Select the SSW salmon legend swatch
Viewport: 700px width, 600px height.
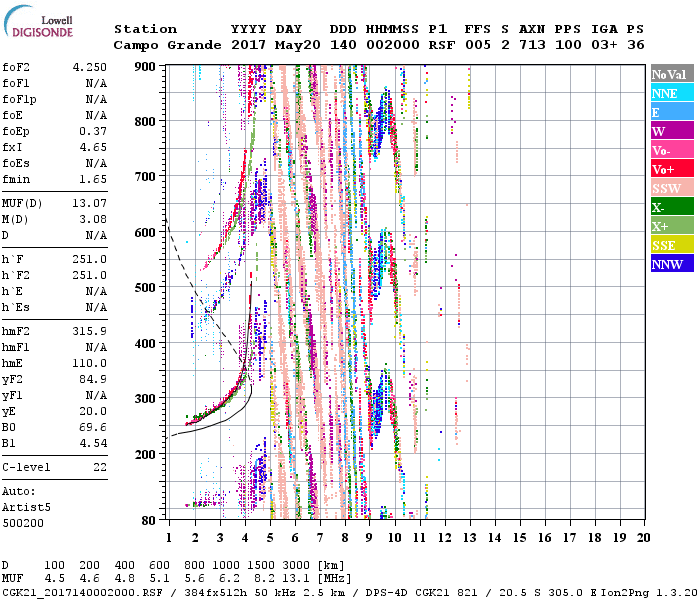(672, 187)
